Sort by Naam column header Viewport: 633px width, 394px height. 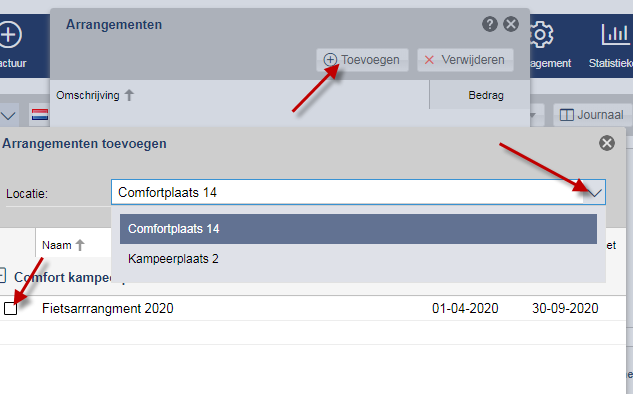tap(63, 245)
